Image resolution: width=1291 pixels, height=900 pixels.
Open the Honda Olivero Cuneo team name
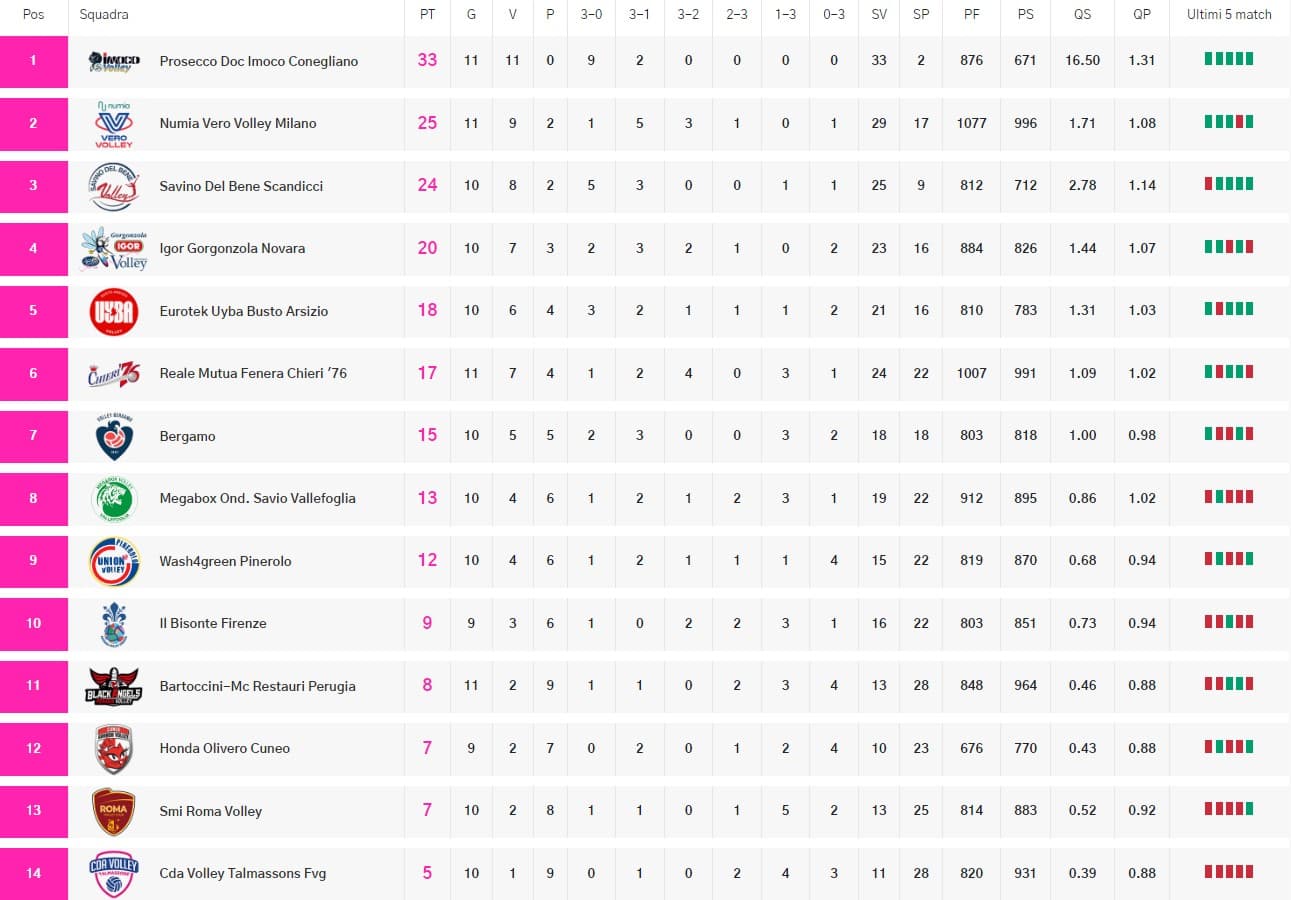coord(224,748)
